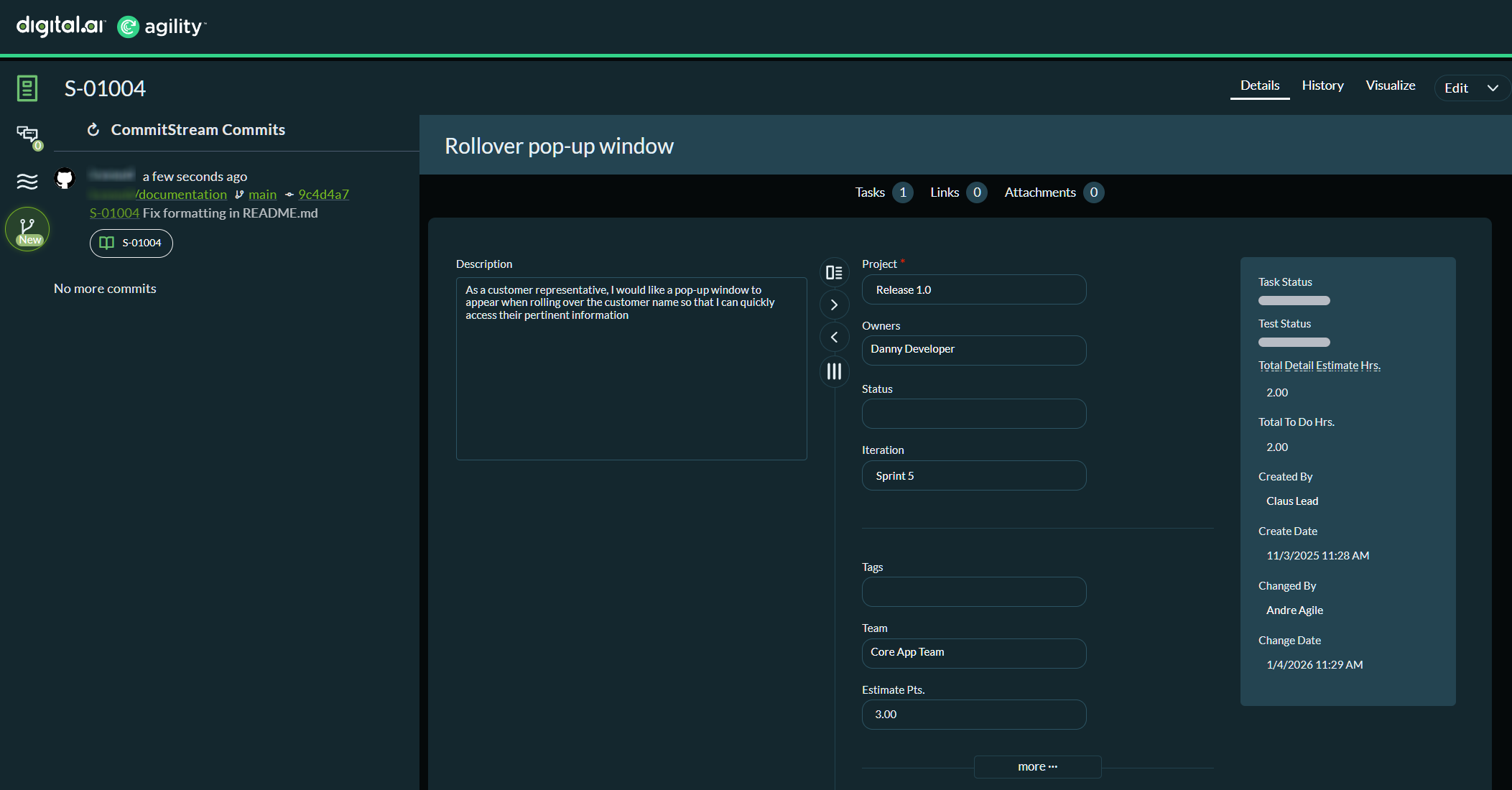Open the Visualize tab
The height and width of the screenshot is (790, 1512).
pos(1390,85)
